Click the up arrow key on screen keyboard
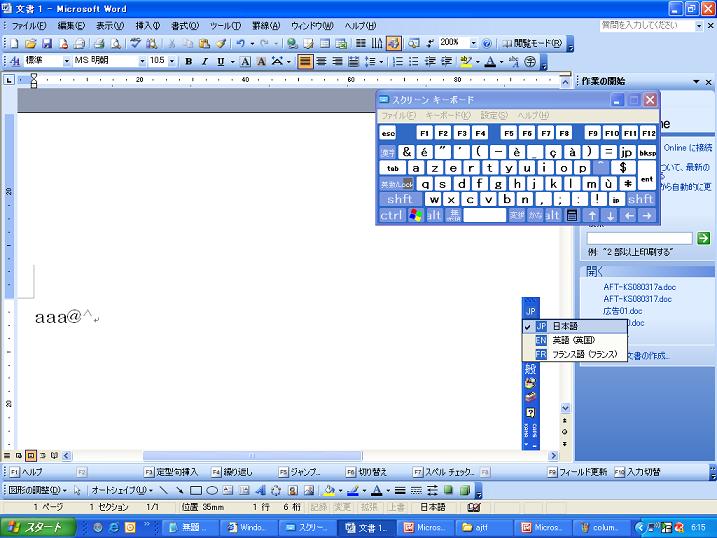This screenshot has height=538, width=717. (592, 215)
